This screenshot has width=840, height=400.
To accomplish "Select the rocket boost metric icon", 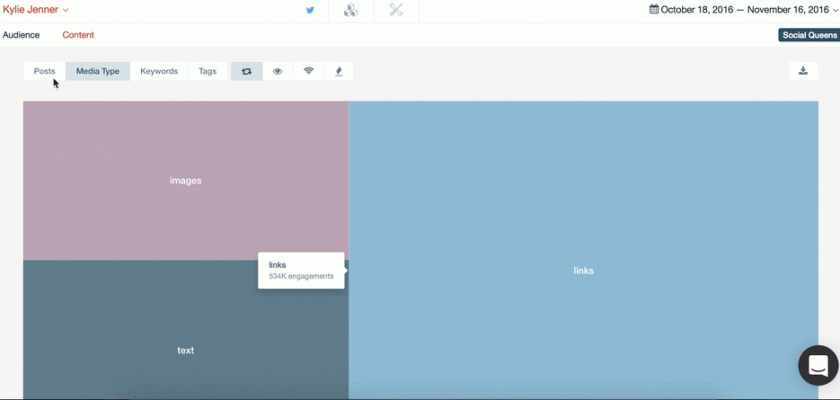I will pos(338,72).
